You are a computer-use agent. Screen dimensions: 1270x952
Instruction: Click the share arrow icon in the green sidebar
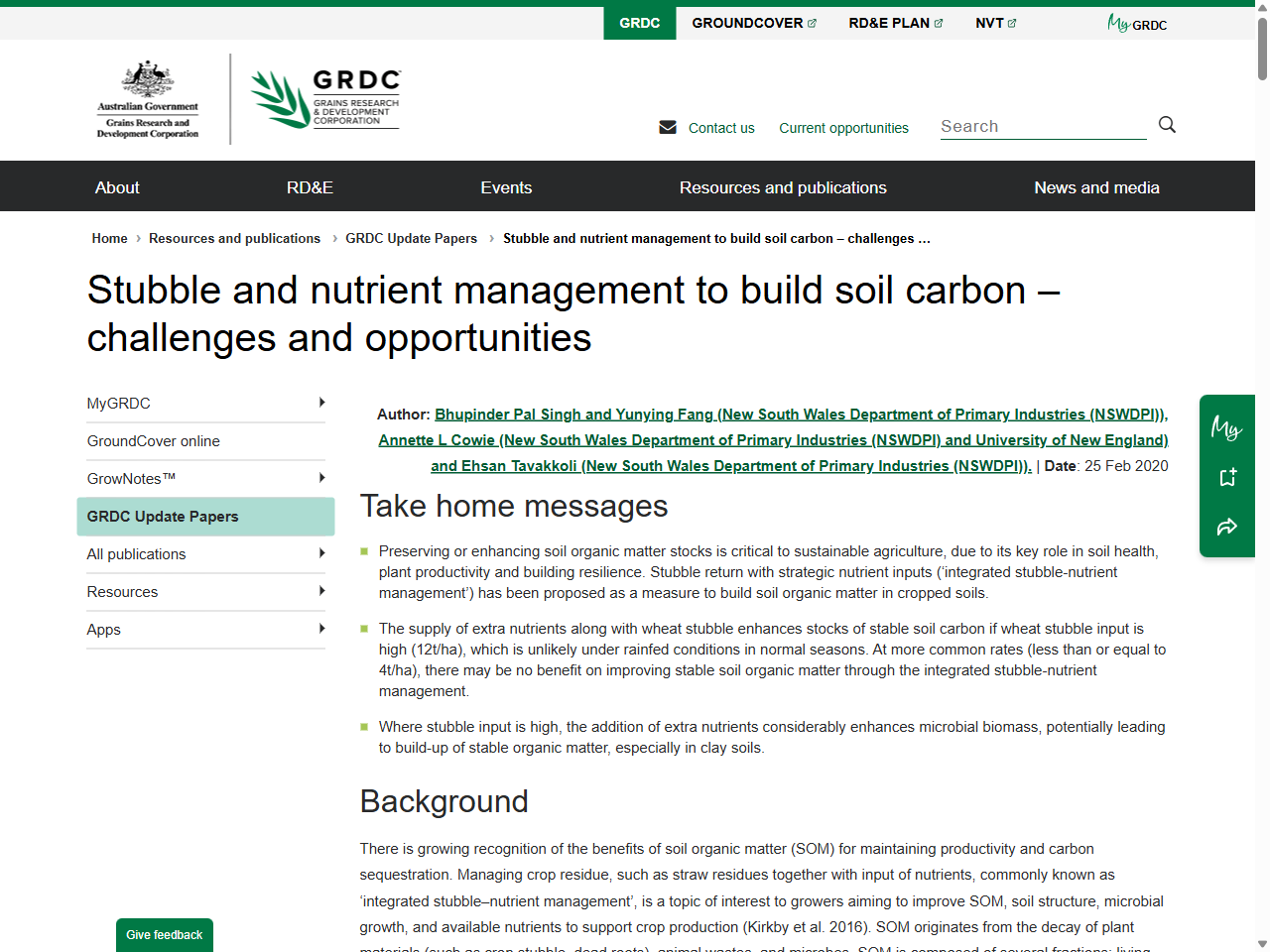tap(1227, 527)
